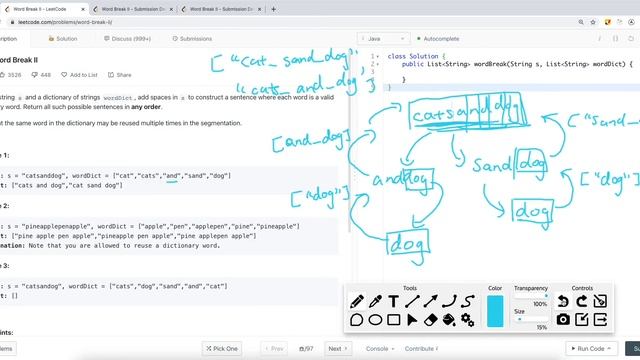Click the browser address bar URL
The height and width of the screenshot is (360, 640).
[x=65, y=22]
